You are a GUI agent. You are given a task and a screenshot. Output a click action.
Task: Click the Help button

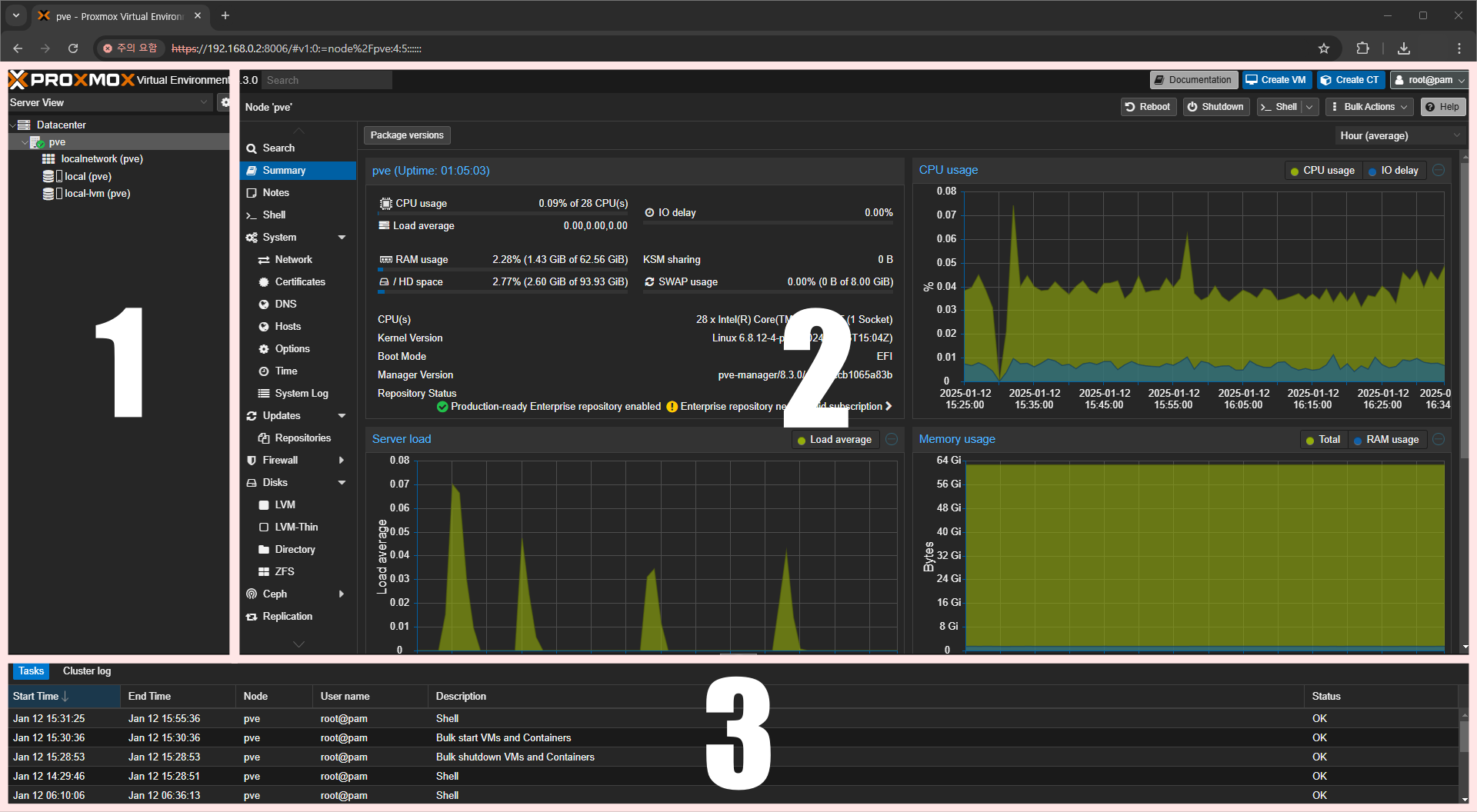[1443, 107]
